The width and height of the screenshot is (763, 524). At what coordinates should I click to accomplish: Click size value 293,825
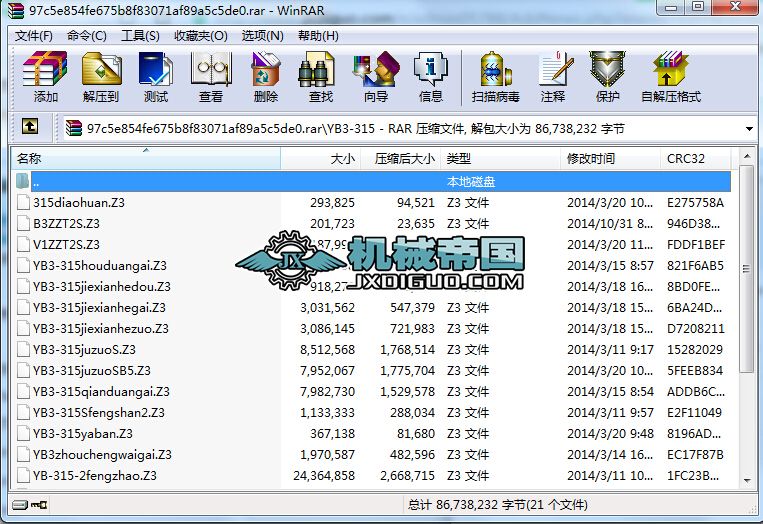click(332, 202)
